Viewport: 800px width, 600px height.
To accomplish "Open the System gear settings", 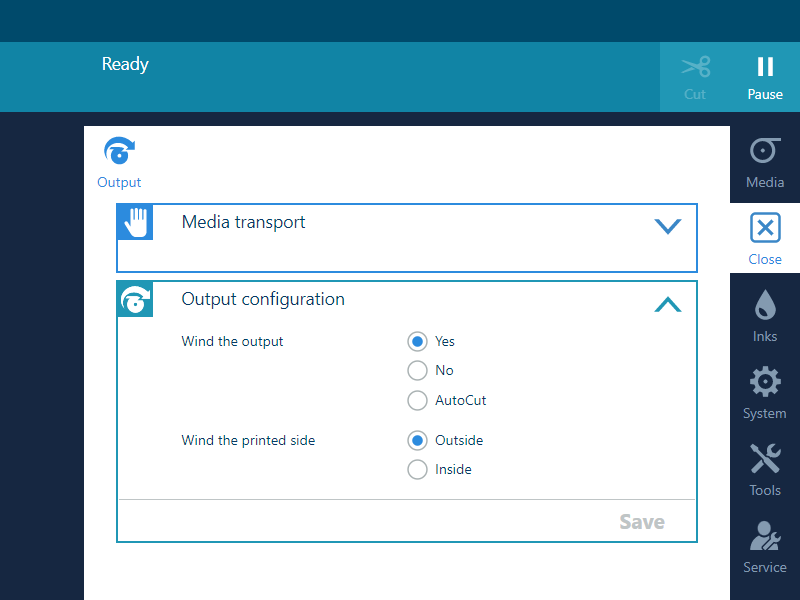I will 765,391.
